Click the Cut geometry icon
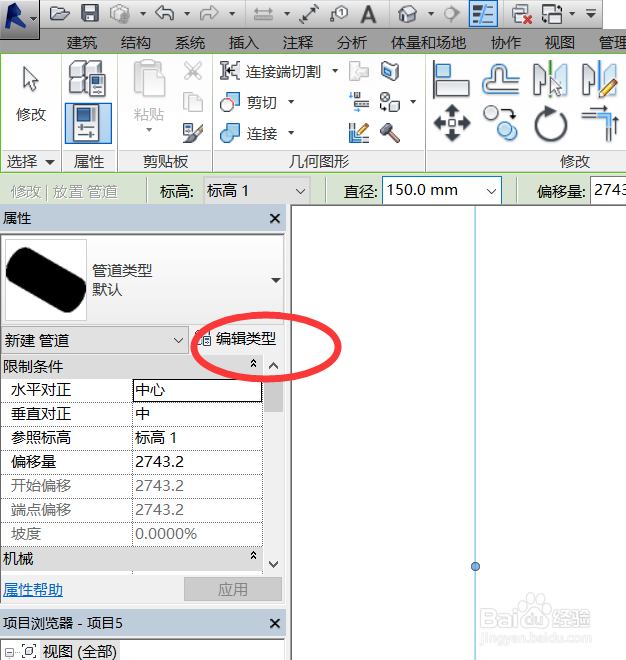Image resolution: width=626 pixels, height=660 pixels. tap(230, 102)
